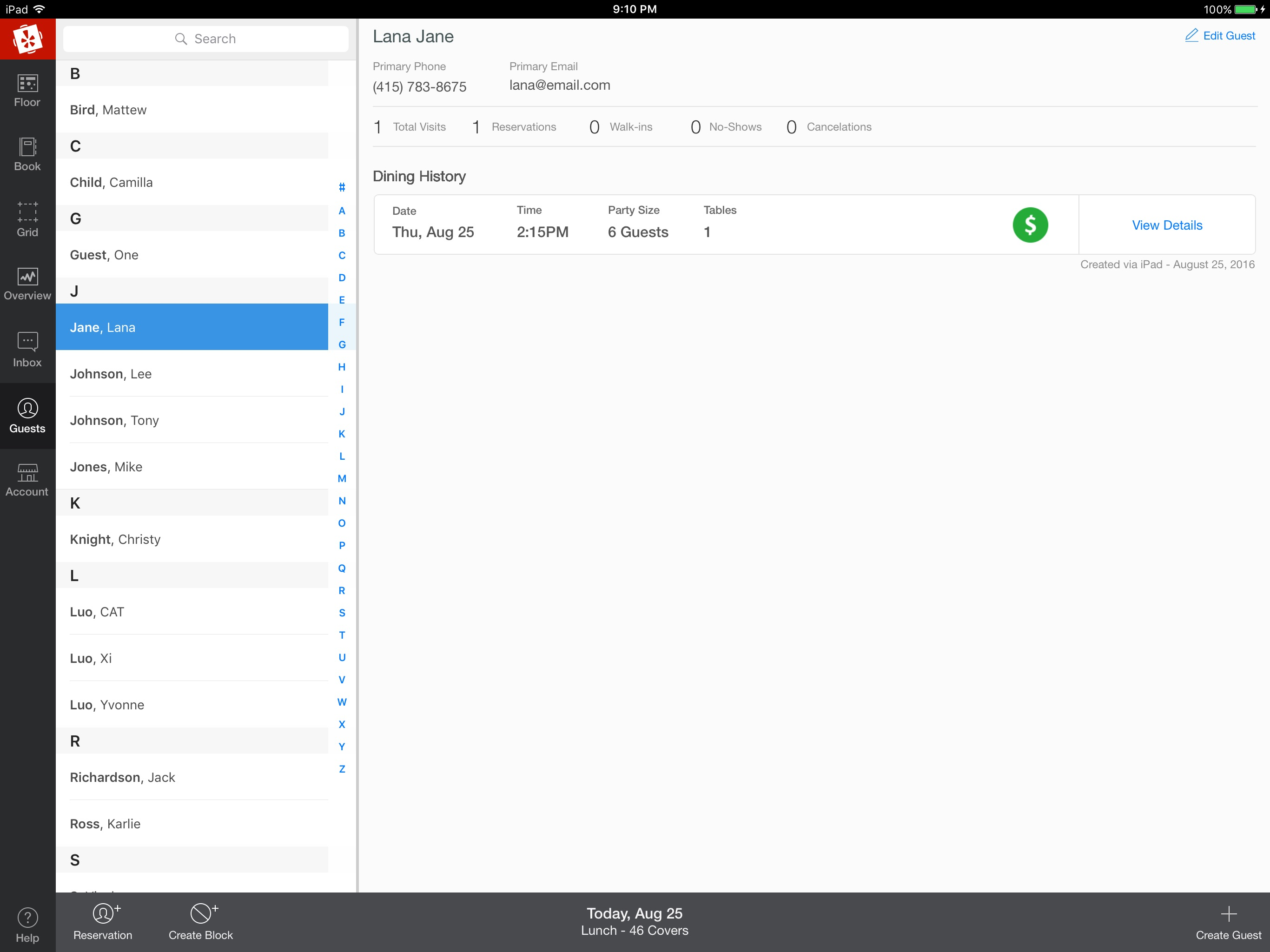Screen dimensions: 1270x952
Task: Click the Edit Guest pencil link
Action: 1220,36
